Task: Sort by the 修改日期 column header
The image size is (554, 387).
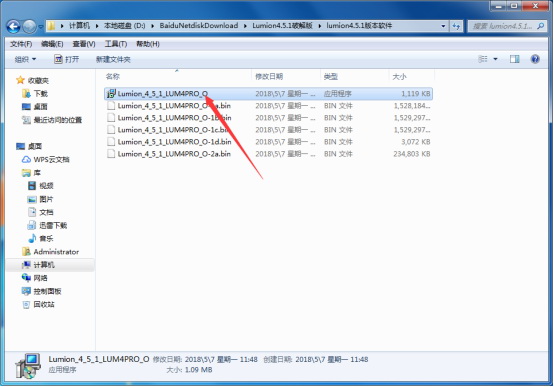Action: pyautogui.click(x=269, y=76)
